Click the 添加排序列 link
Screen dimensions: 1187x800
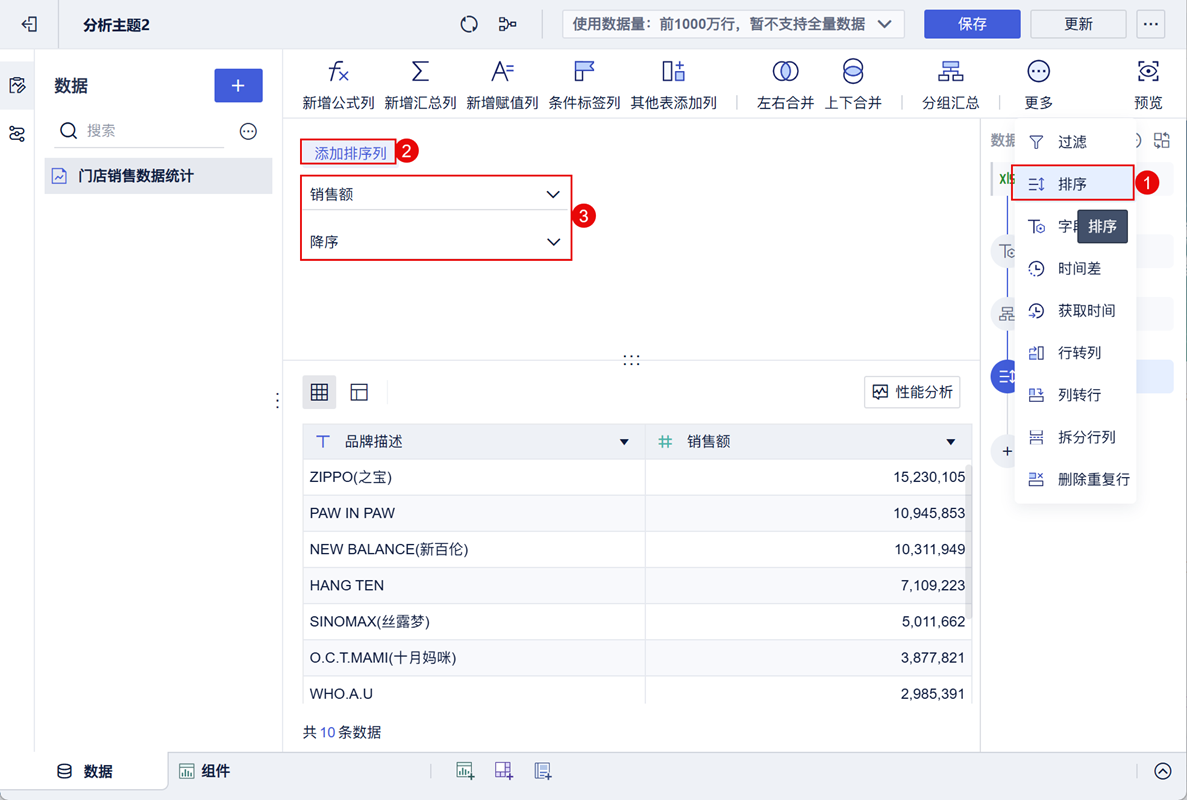coord(350,153)
